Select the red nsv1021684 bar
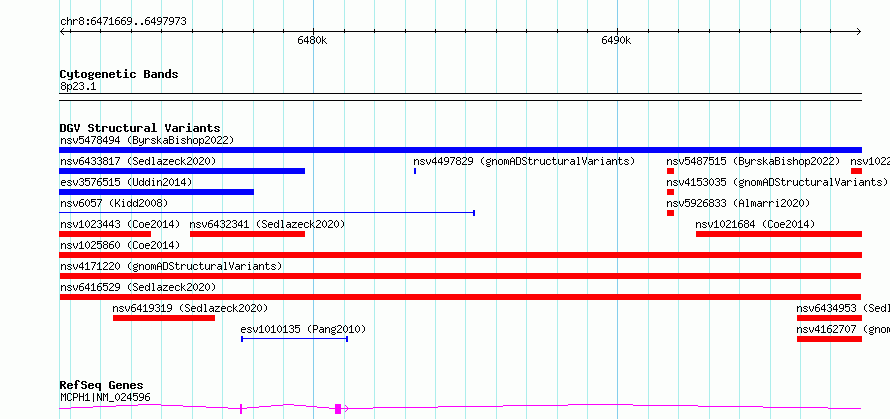Screen dimensions: 890x419 [779, 234]
